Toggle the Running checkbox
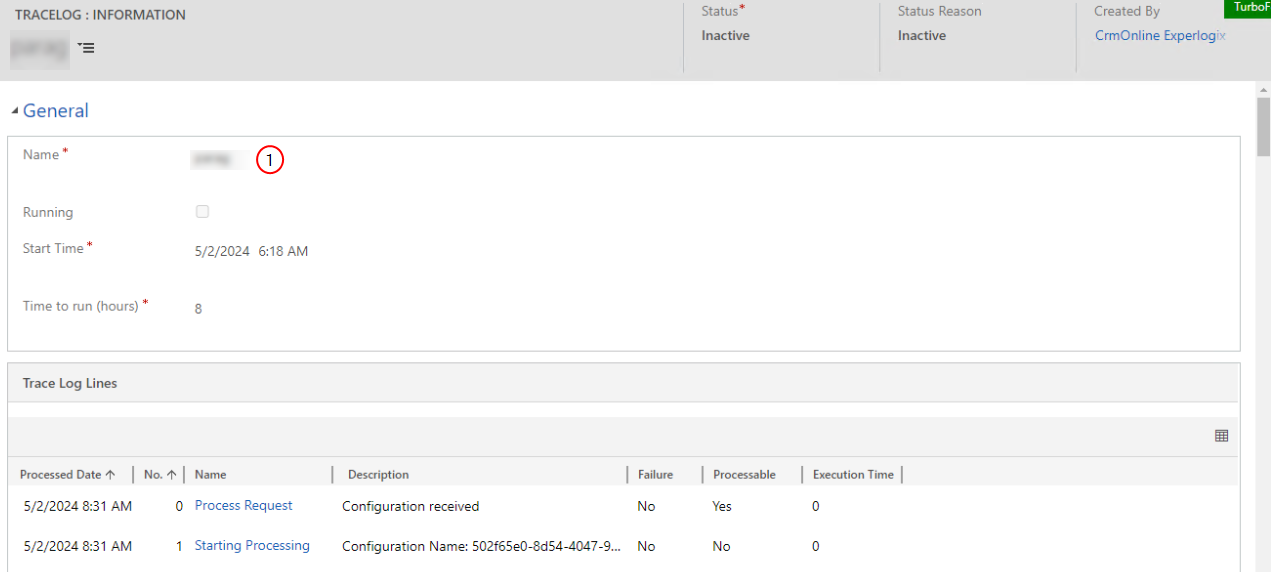 (x=202, y=212)
